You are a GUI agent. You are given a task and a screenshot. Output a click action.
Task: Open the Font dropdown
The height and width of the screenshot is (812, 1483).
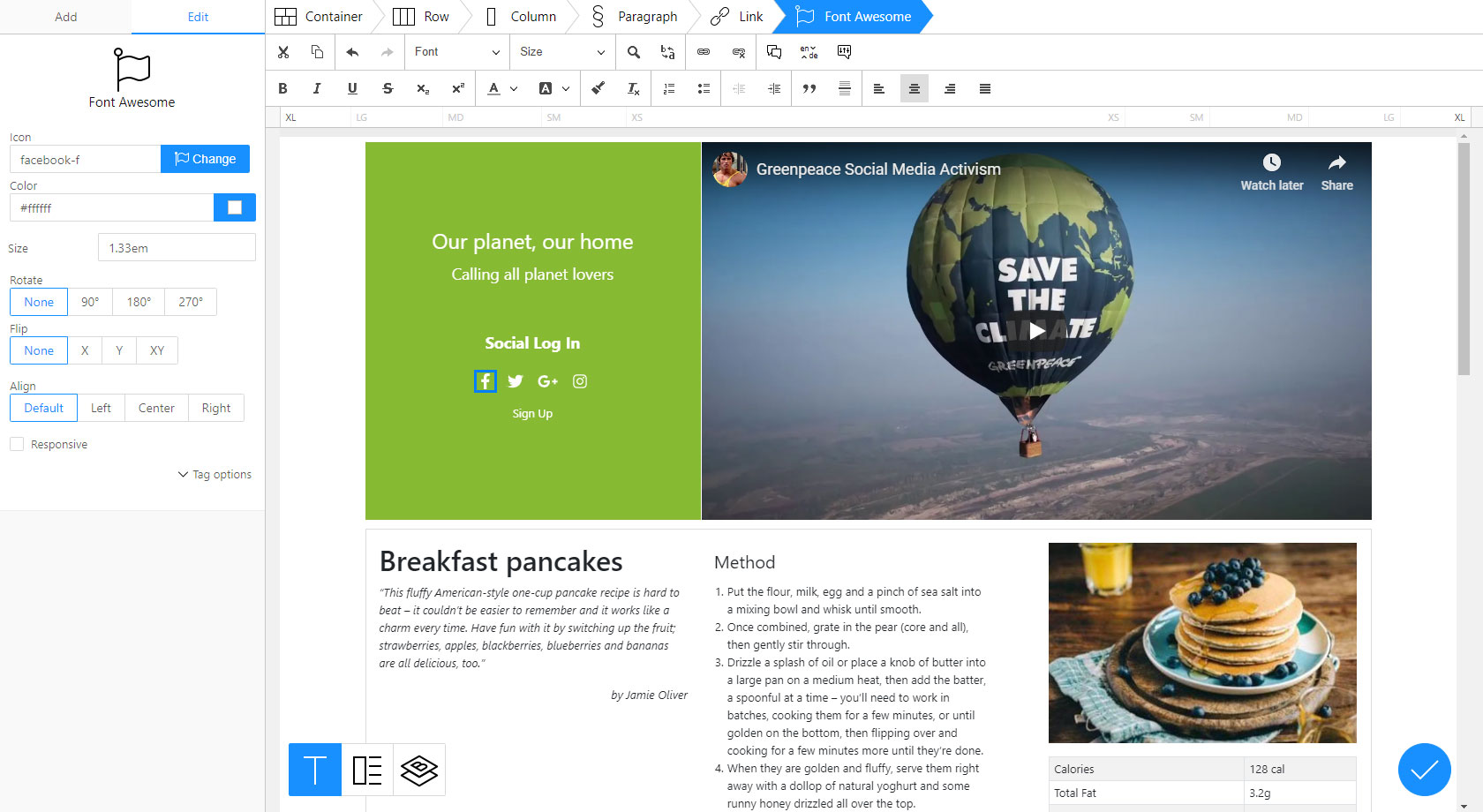click(457, 52)
